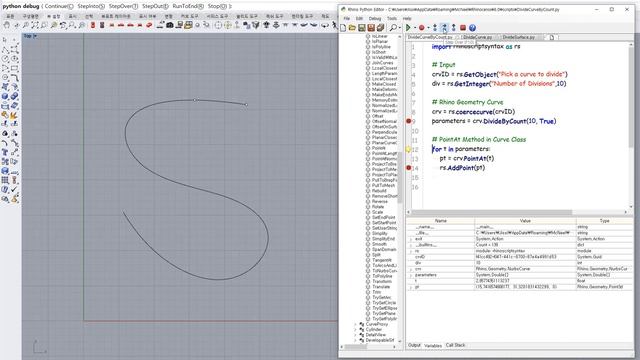The image size is (640, 360).
Task: Click the Step Out debugger icon
Action: coord(453,28)
